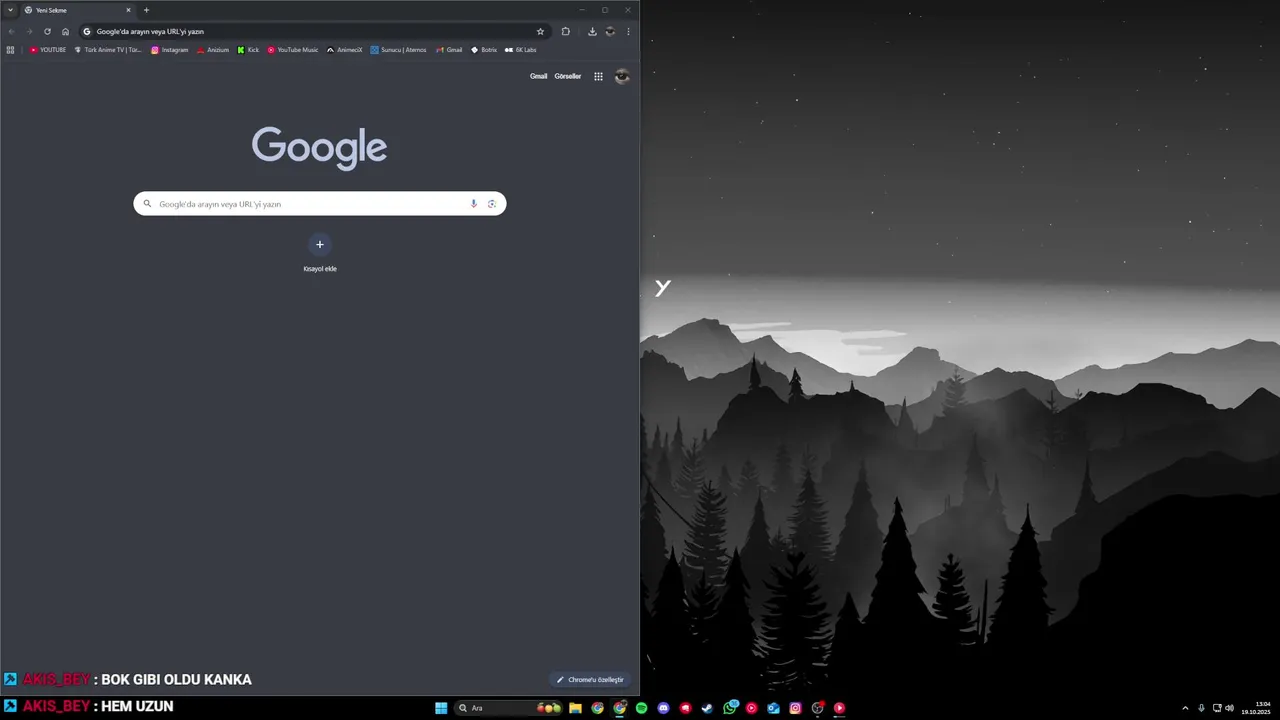Viewport: 1280px width, 720px height.
Task: Go to Chrome home page icon
Action: [66, 31]
